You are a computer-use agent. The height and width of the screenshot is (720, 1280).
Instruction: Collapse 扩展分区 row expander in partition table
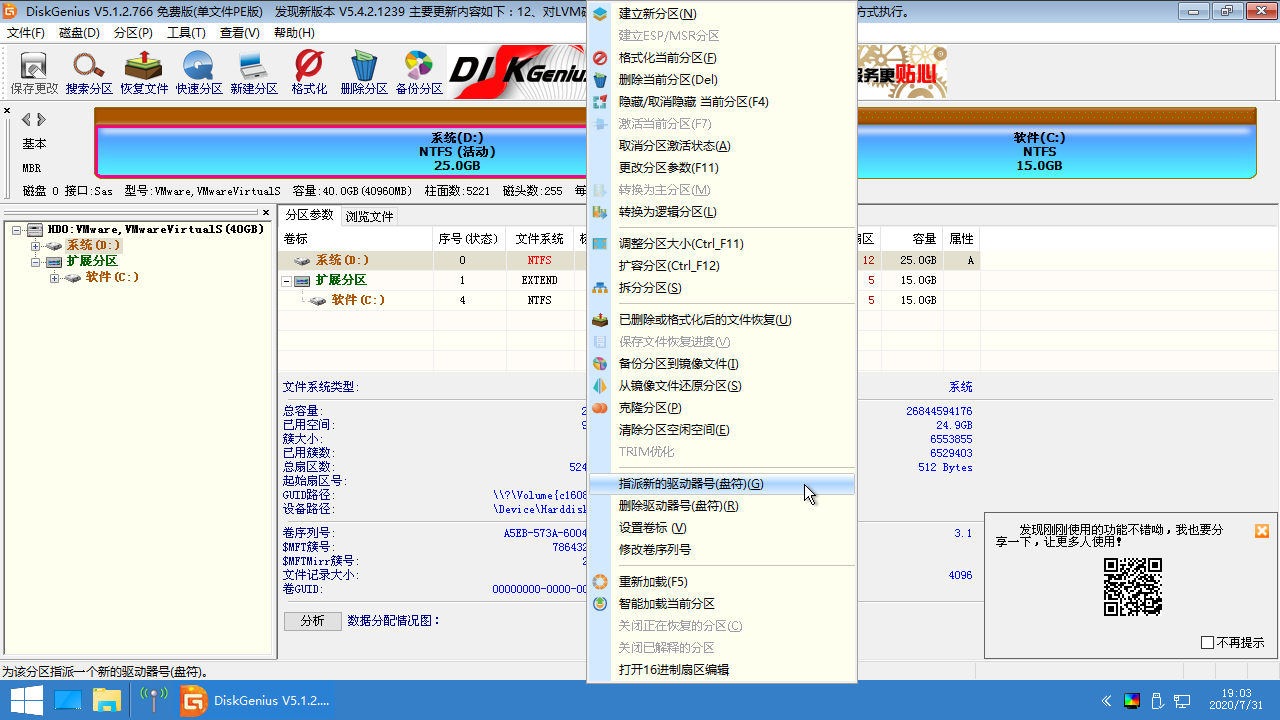pos(287,281)
